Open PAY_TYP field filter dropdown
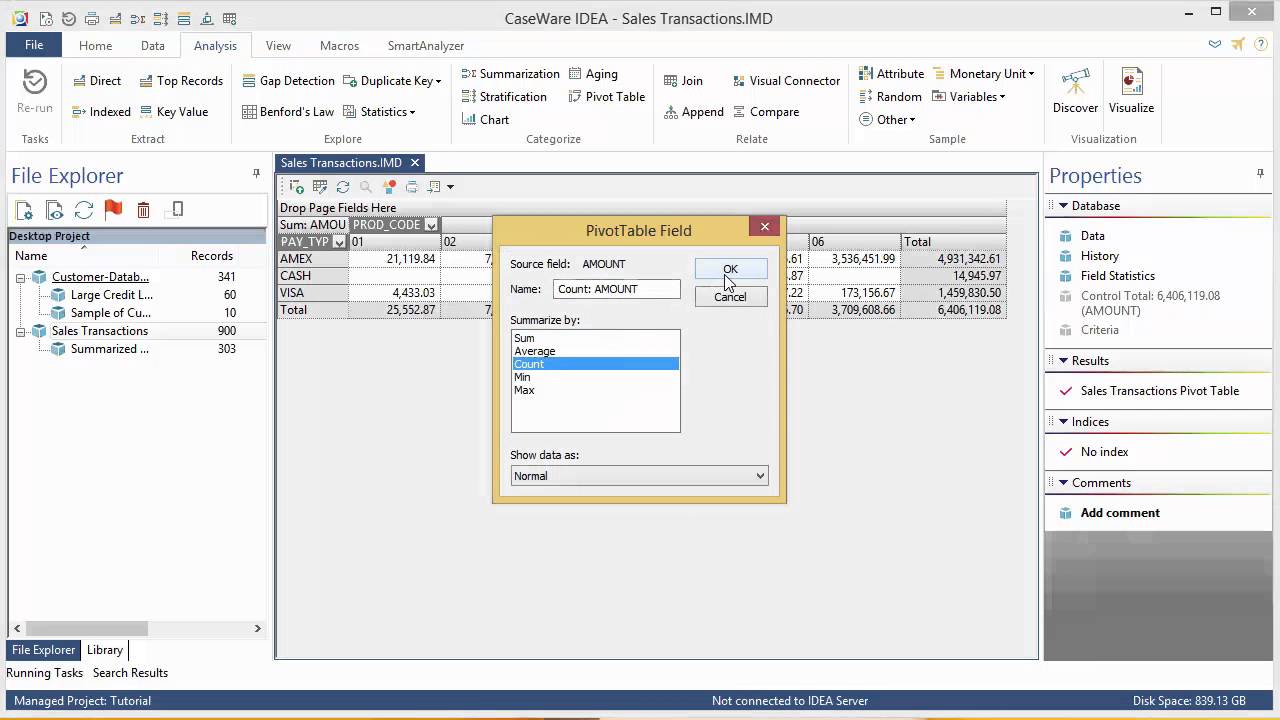1280x720 pixels. tap(339, 242)
